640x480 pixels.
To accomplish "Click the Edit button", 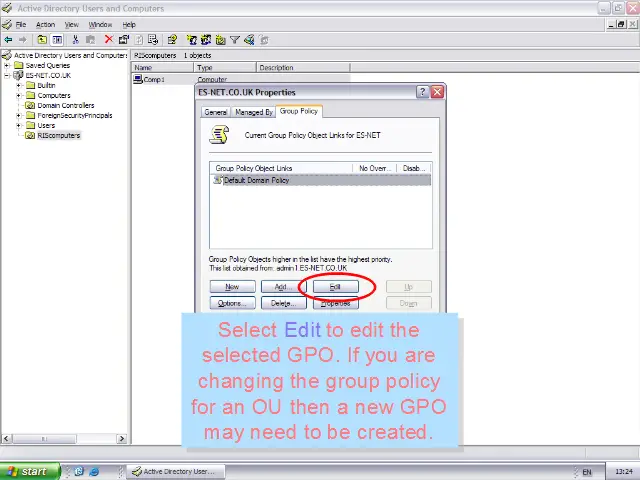I will click(x=335, y=287).
